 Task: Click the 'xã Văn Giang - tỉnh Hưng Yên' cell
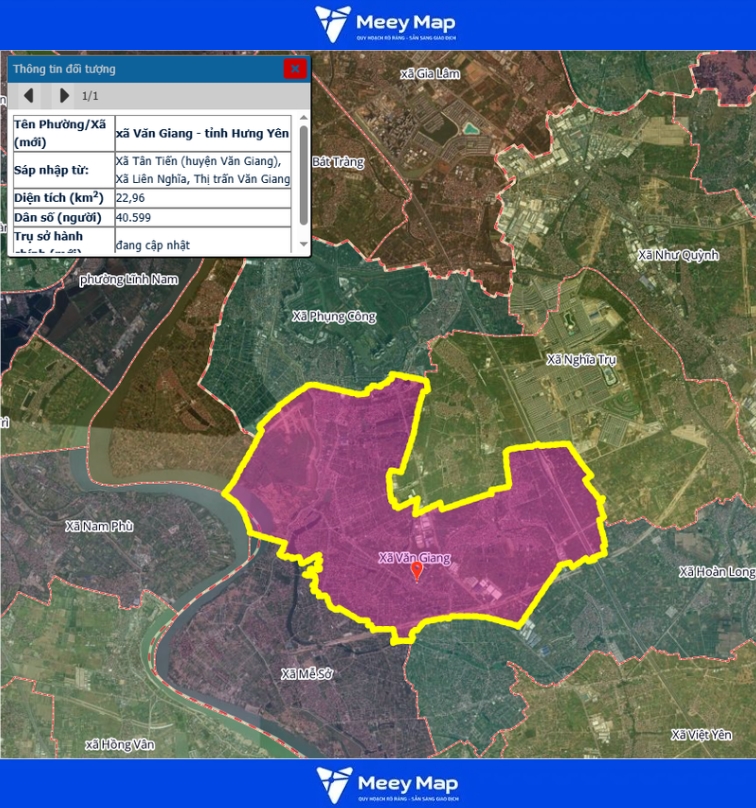(202, 133)
